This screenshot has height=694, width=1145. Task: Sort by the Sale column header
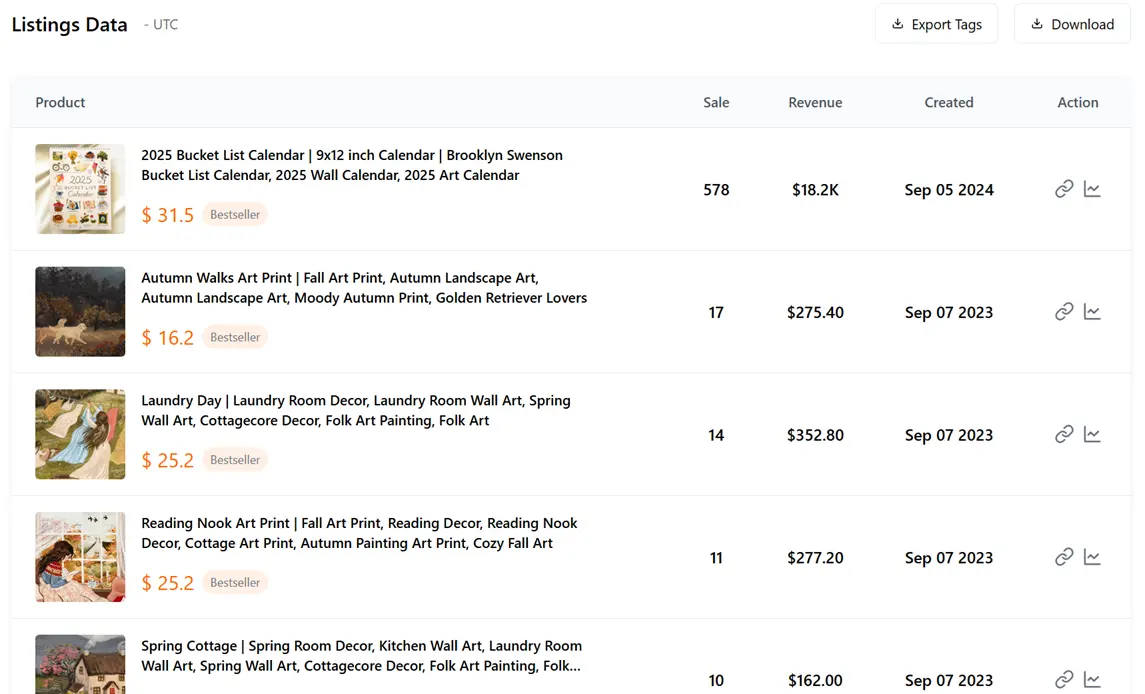click(x=716, y=102)
